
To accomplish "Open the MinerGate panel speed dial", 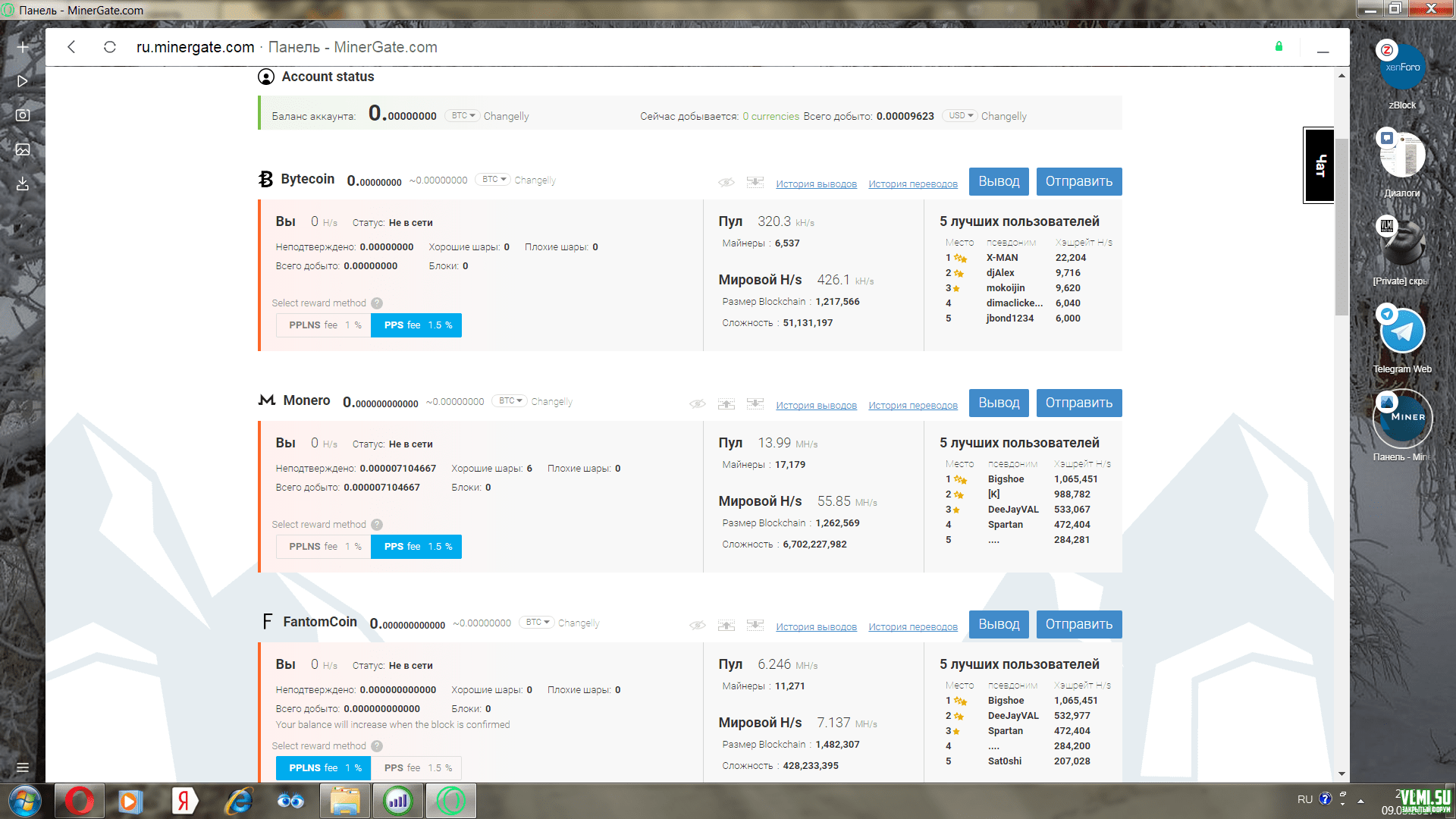I will click(1402, 419).
